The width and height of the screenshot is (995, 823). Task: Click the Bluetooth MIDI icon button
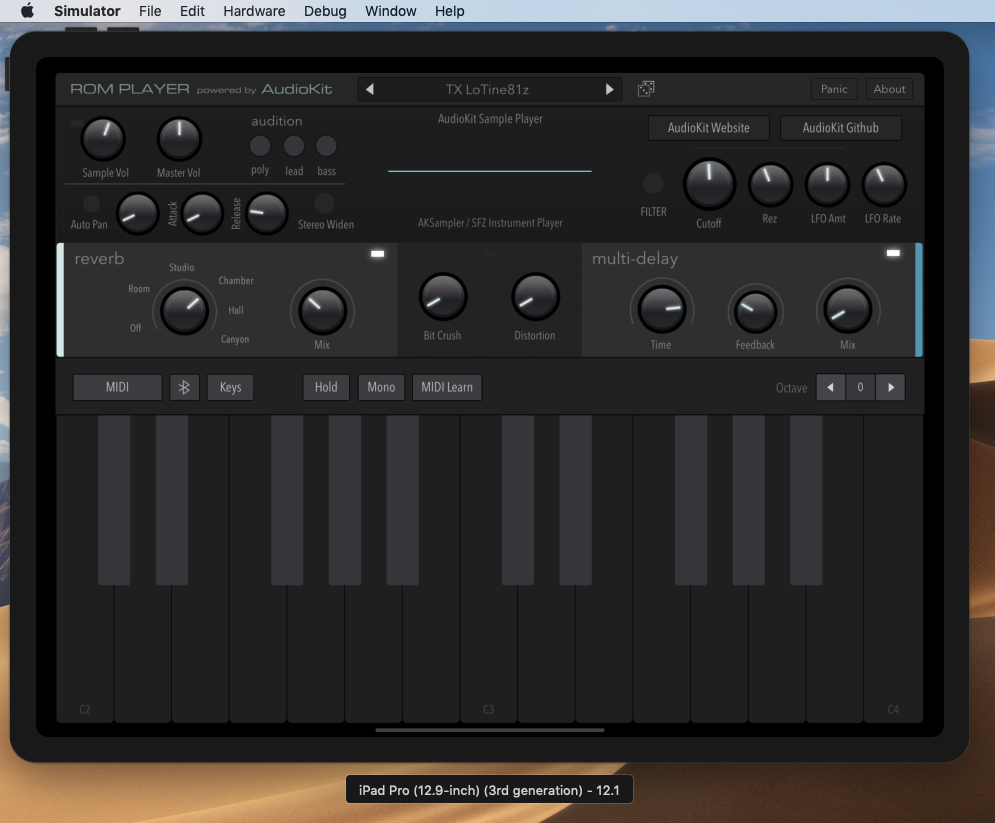[184, 387]
